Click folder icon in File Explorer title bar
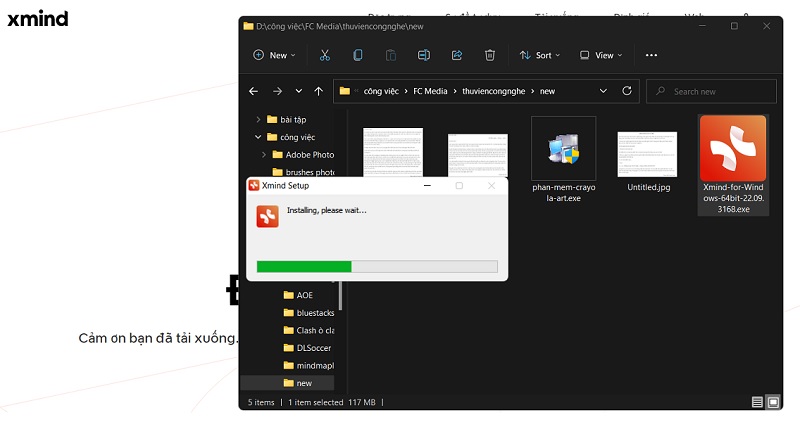This screenshot has height=422, width=800. (x=248, y=26)
